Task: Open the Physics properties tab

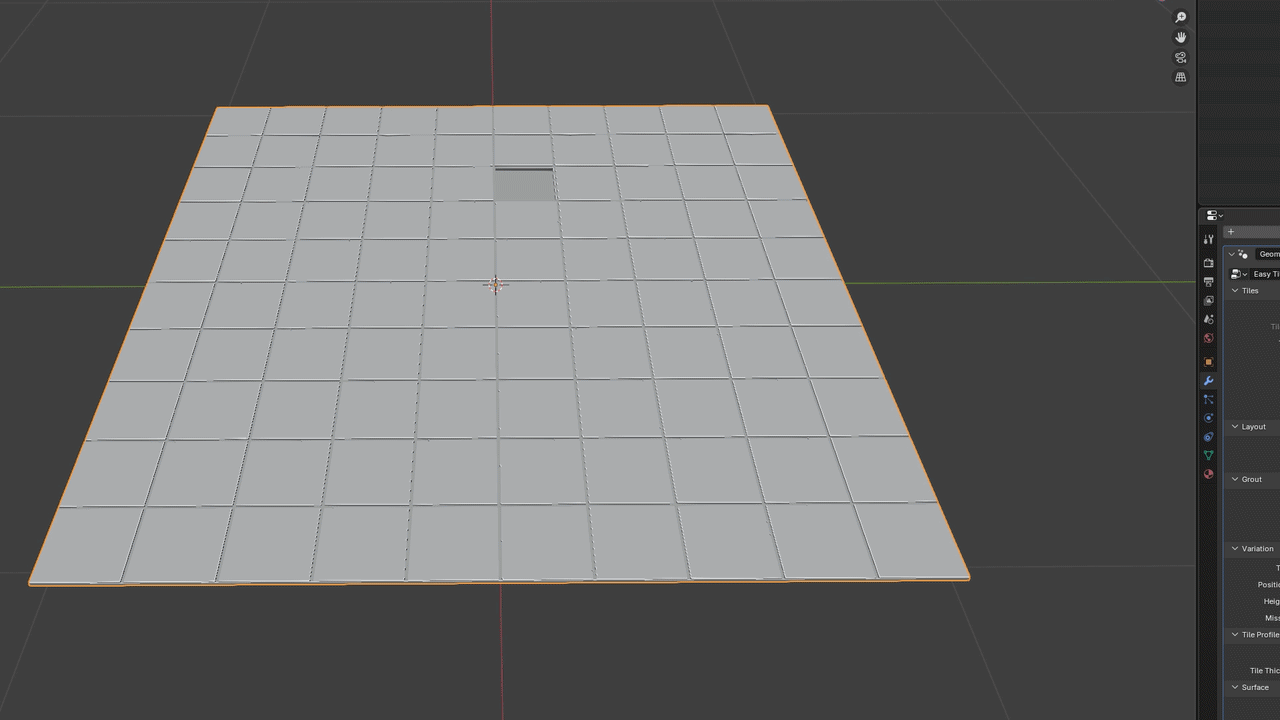Action: (x=1209, y=418)
